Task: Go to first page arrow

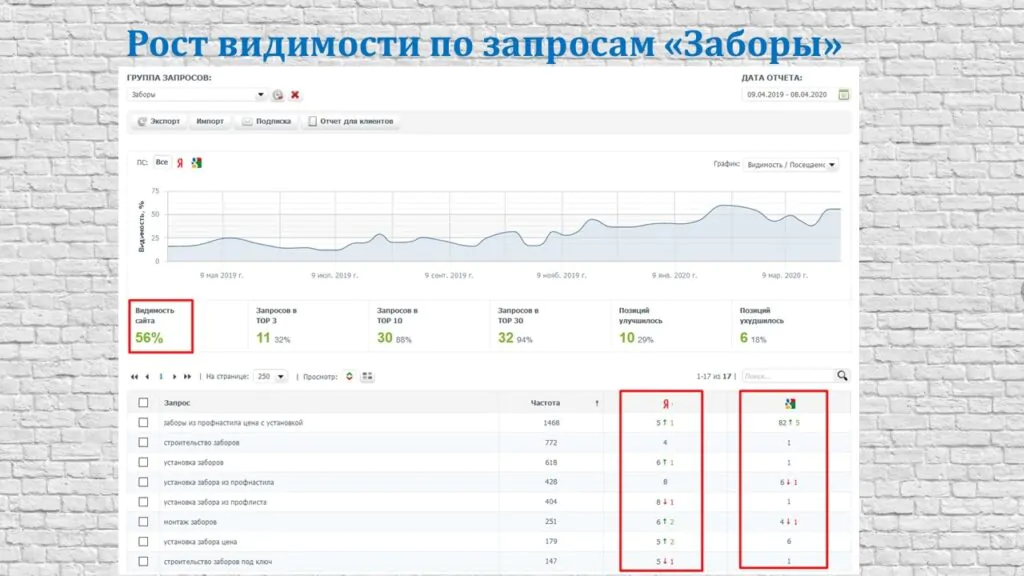Action: pyautogui.click(x=135, y=377)
